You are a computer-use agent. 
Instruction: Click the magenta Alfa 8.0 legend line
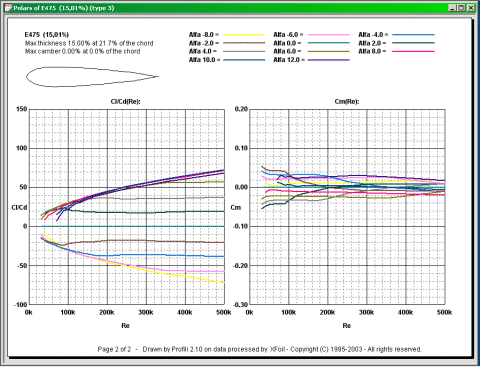(x=413, y=51)
